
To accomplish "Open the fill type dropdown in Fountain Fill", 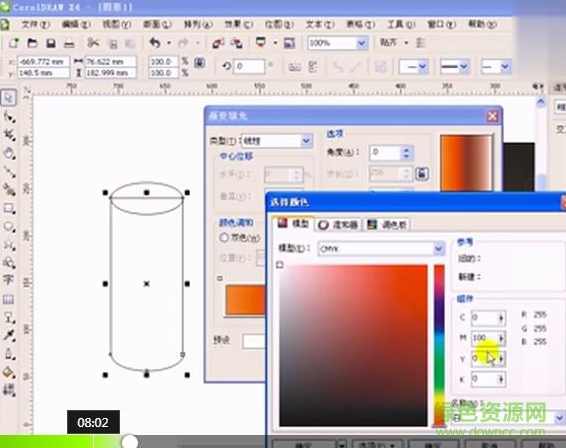I will pos(306,140).
